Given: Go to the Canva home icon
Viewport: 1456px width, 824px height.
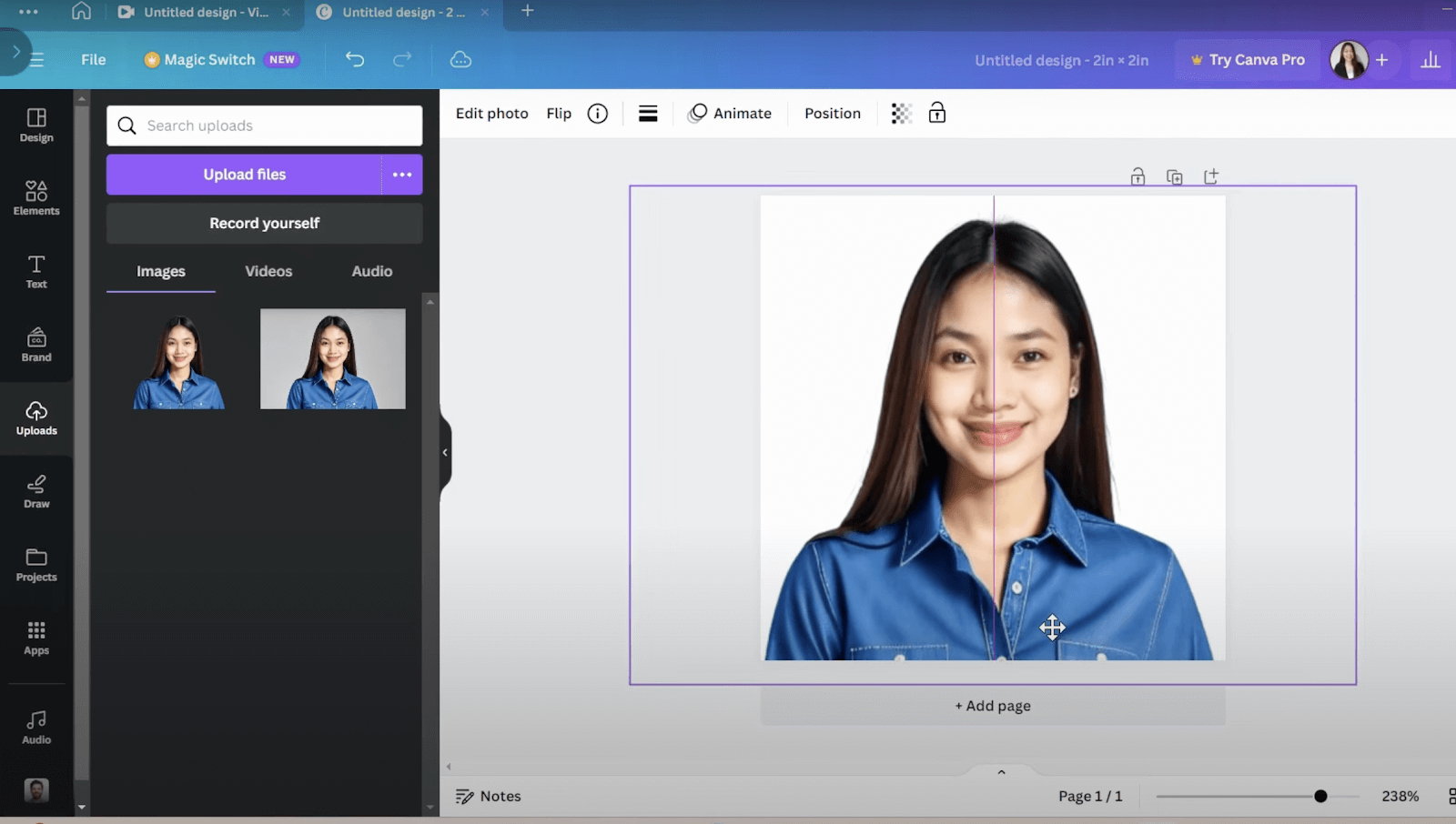Looking at the screenshot, I should coord(81,11).
